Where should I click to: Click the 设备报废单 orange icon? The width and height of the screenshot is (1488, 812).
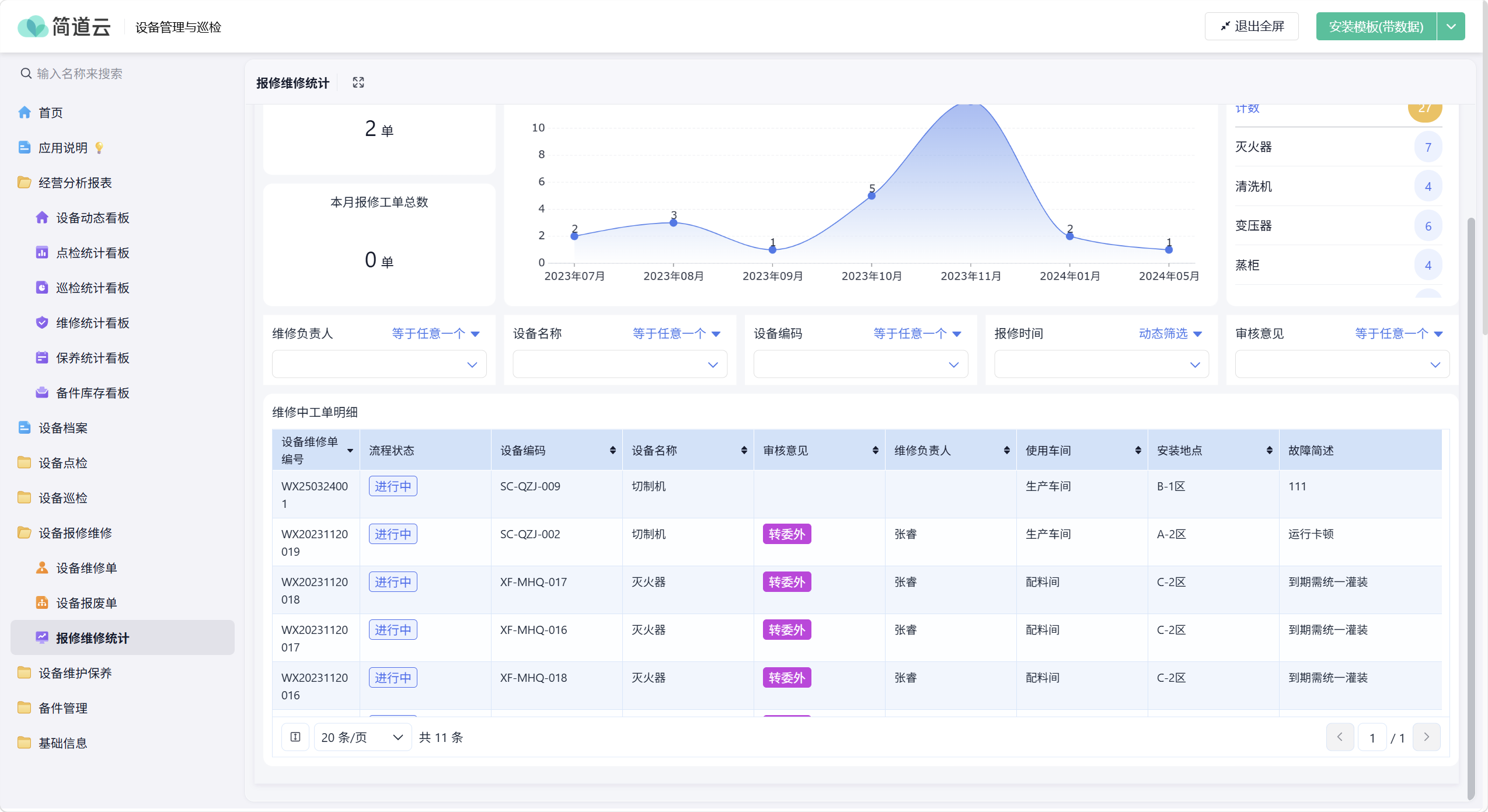coord(42,603)
